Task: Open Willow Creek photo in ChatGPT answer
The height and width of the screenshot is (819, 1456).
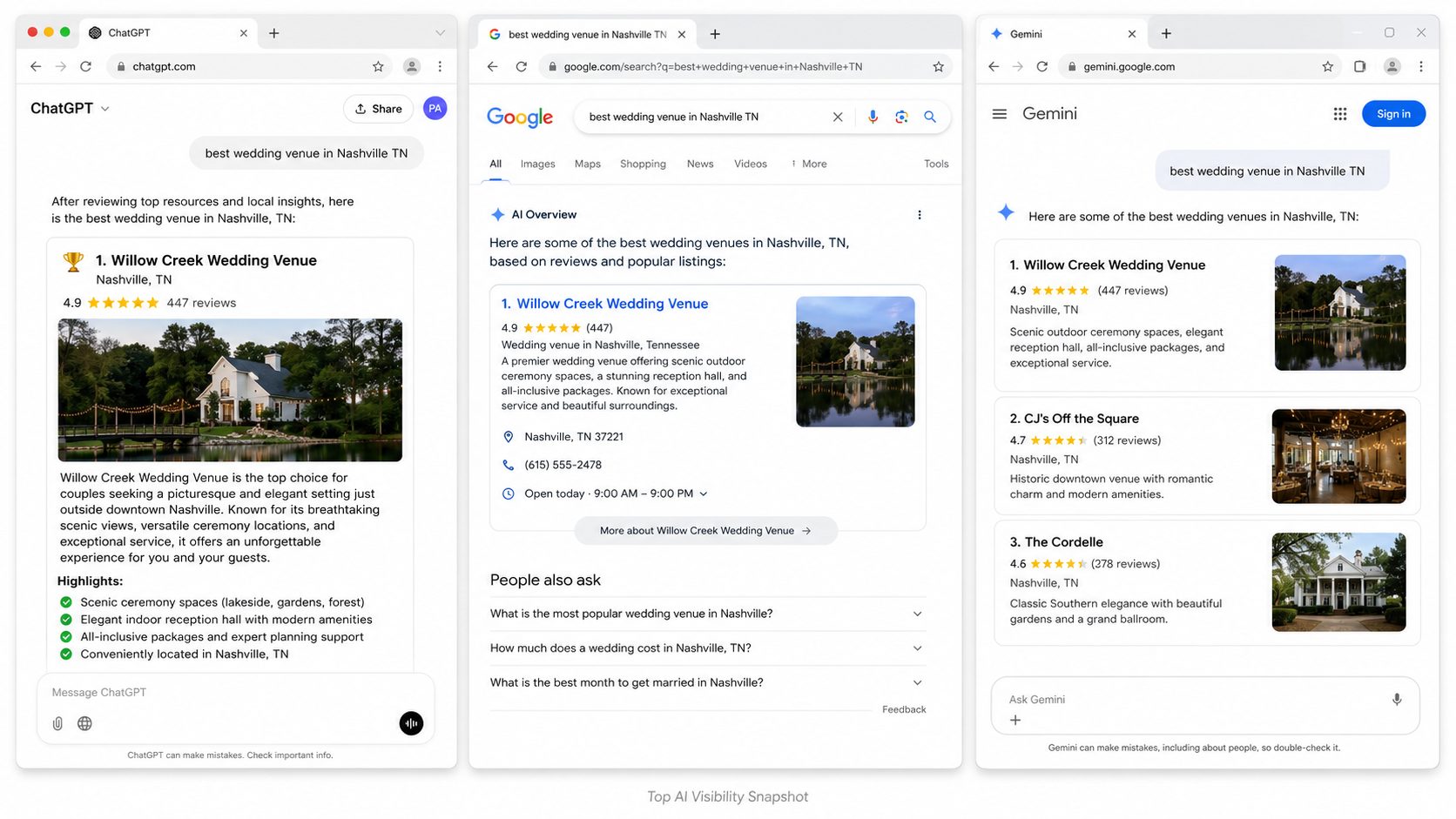Action: pos(230,390)
